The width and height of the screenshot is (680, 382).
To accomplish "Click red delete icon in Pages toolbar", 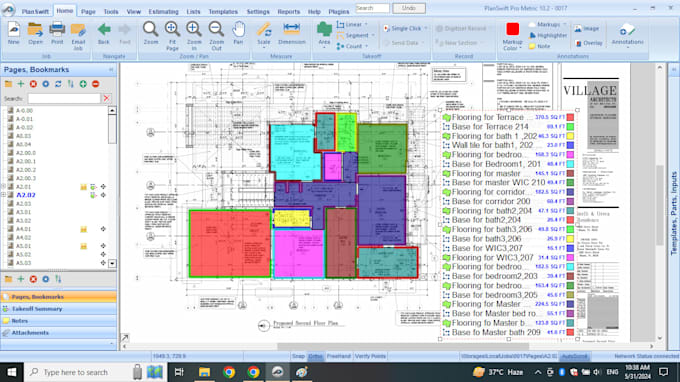I will (33, 84).
